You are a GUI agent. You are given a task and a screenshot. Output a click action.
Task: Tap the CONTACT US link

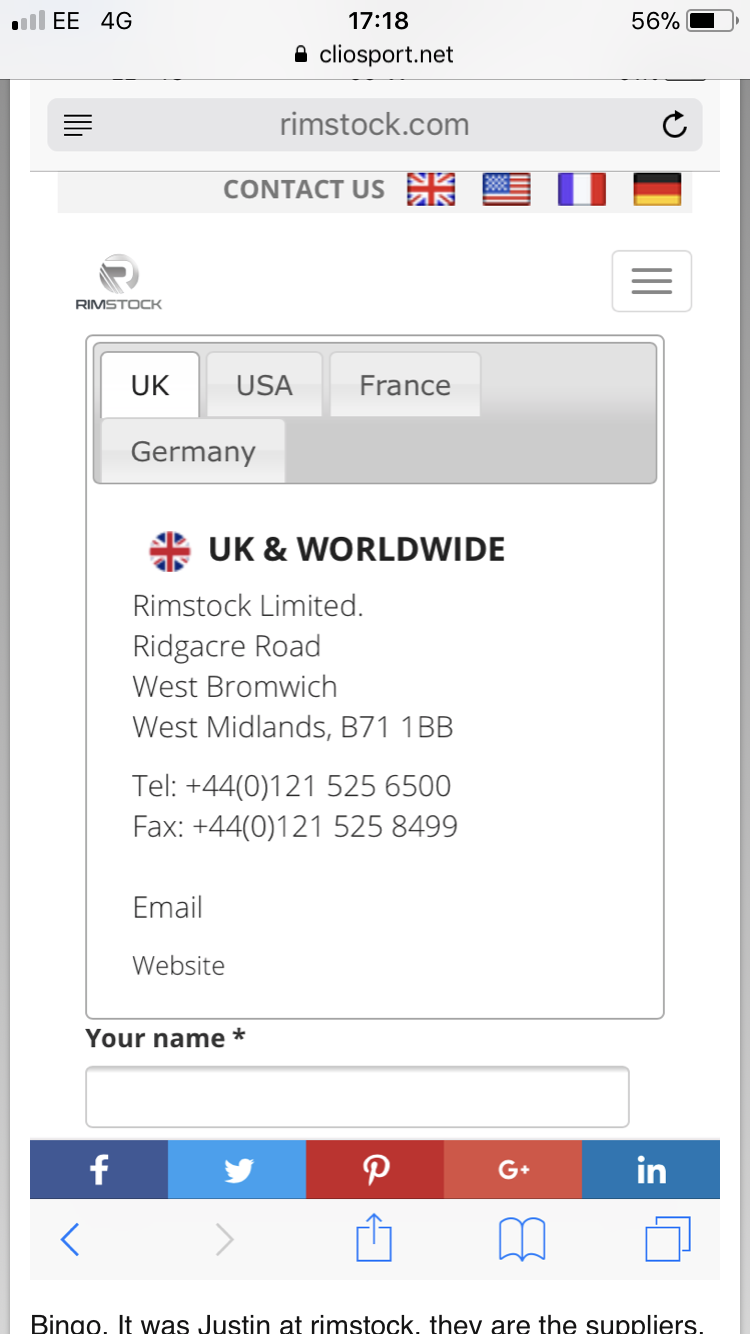[x=304, y=189]
